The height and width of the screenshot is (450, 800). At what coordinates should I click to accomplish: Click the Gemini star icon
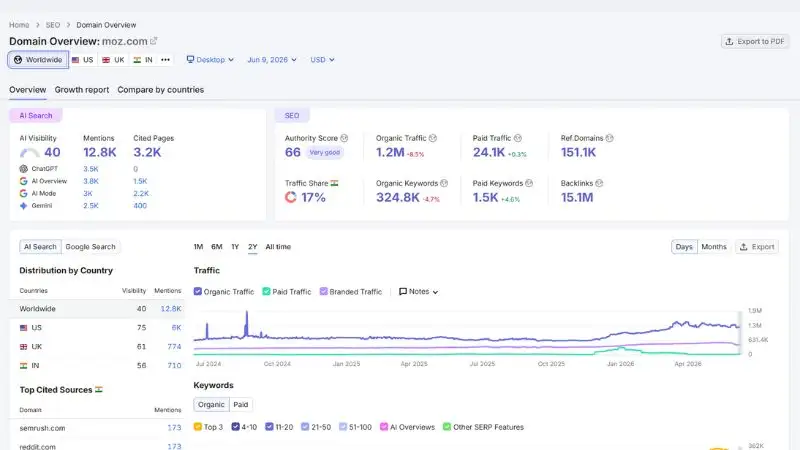pyautogui.click(x=23, y=206)
